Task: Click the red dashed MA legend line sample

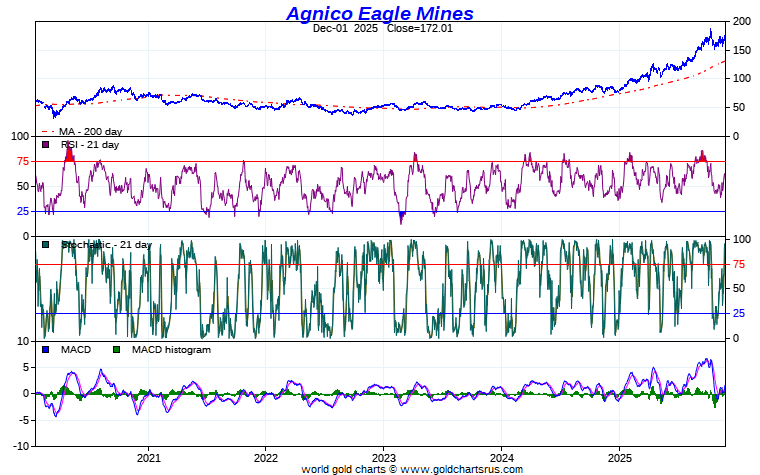Action: point(48,131)
